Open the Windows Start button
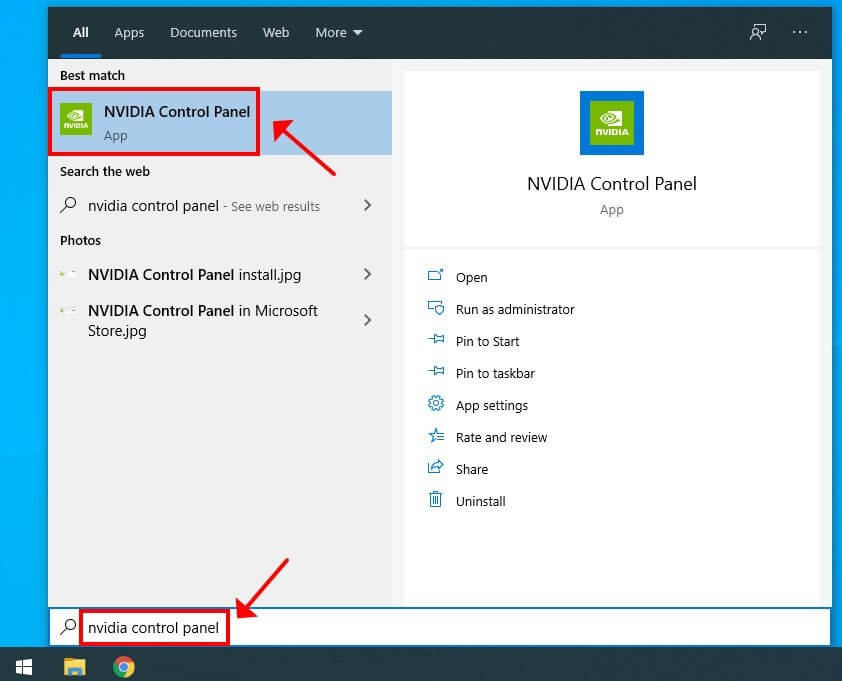Viewport: 842px width, 681px height. pyautogui.click(x=24, y=667)
